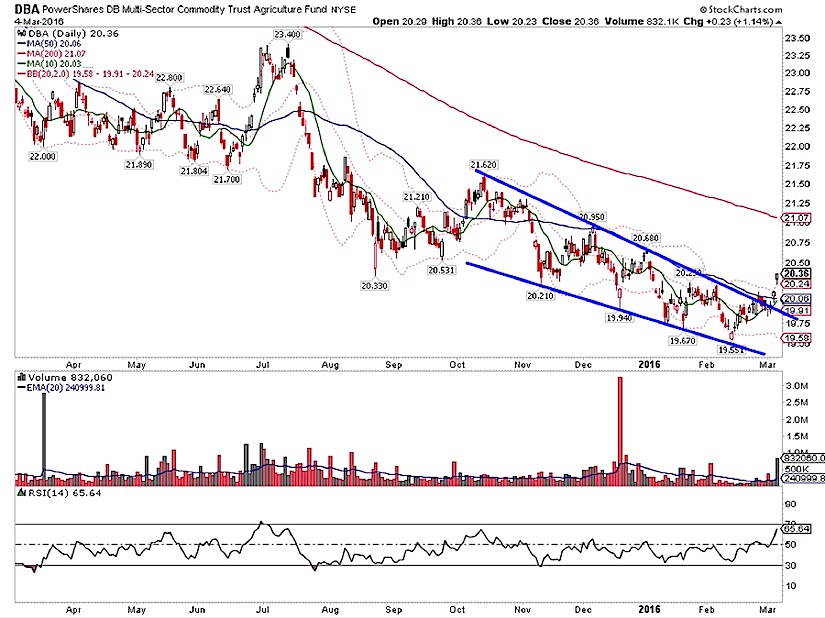This screenshot has height=618, width=825.
Task: Click the Chg +0.23 (+1.14%) readout
Action: tap(728, 22)
